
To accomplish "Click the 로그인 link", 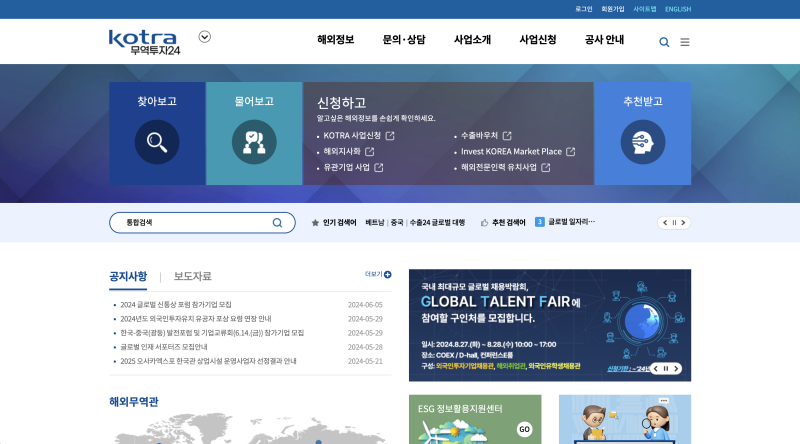I will point(584,9).
